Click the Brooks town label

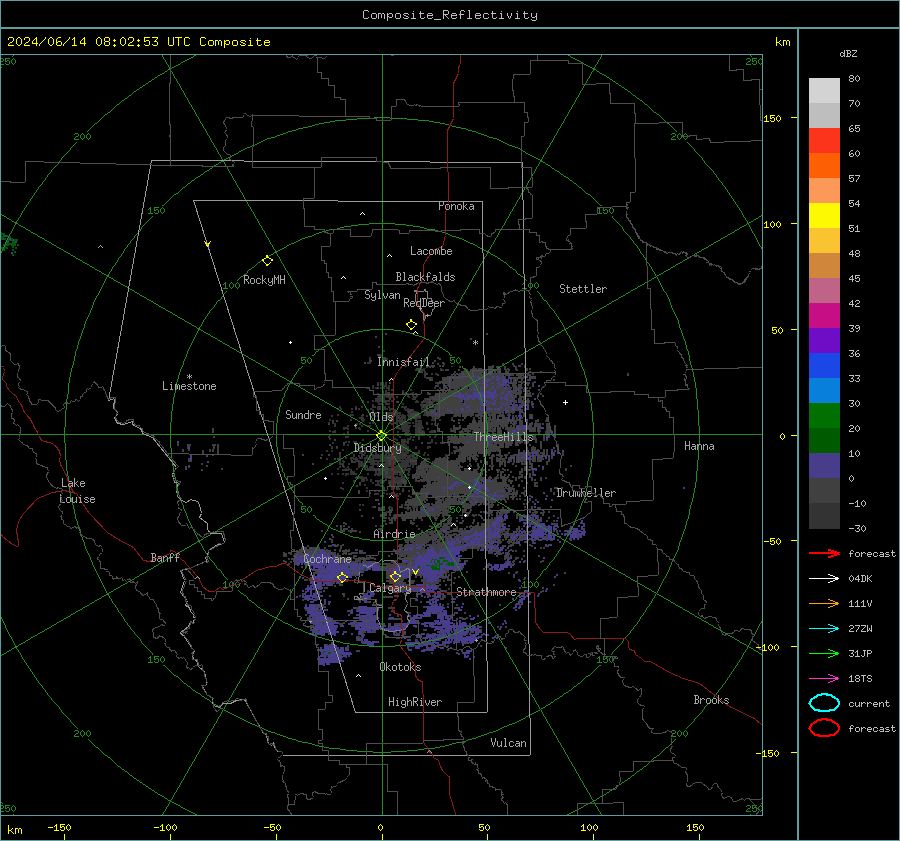711,700
